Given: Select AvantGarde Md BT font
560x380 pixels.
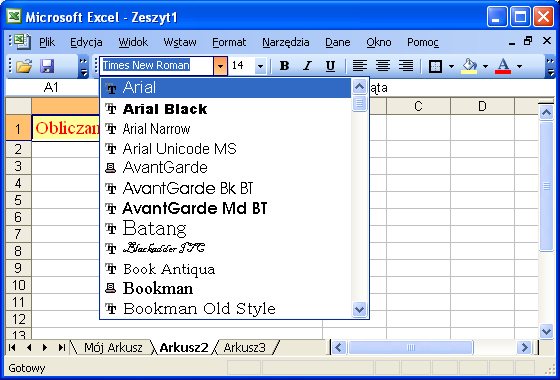Looking at the screenshot, I should tap(226, 208).
